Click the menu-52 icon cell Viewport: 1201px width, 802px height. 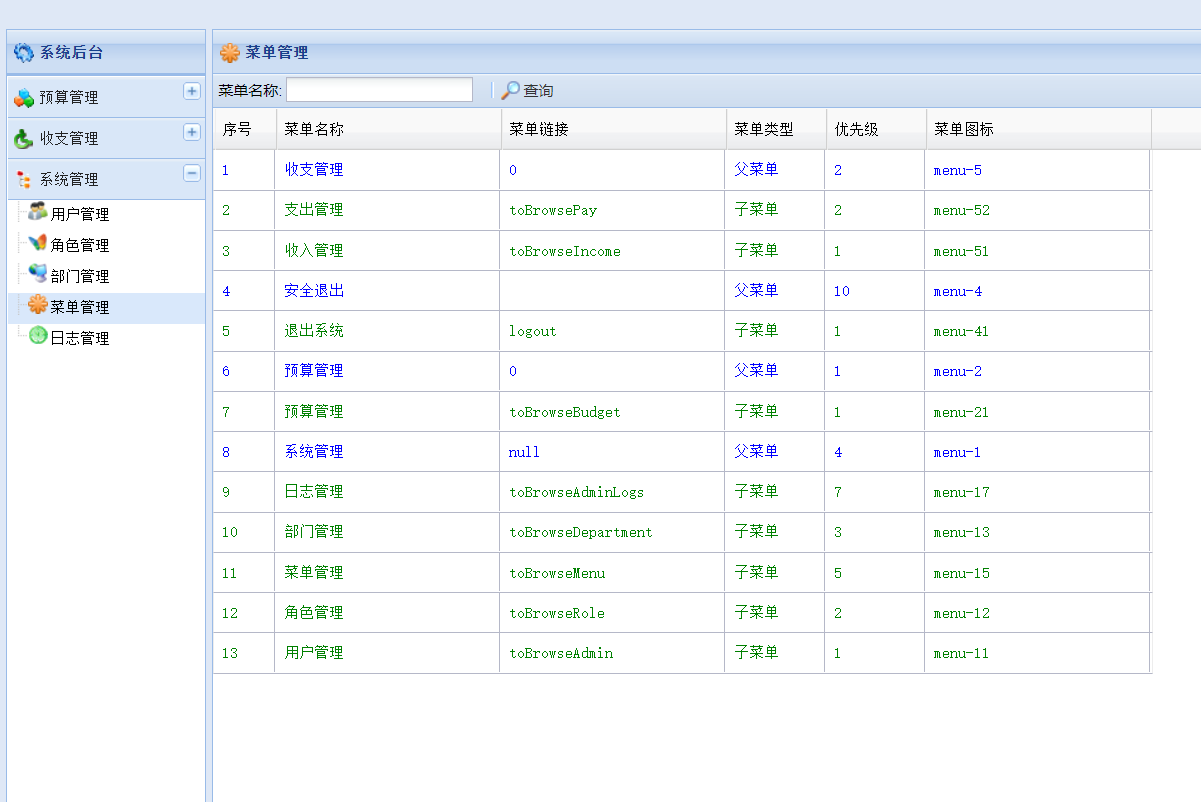pos(1037,210)
